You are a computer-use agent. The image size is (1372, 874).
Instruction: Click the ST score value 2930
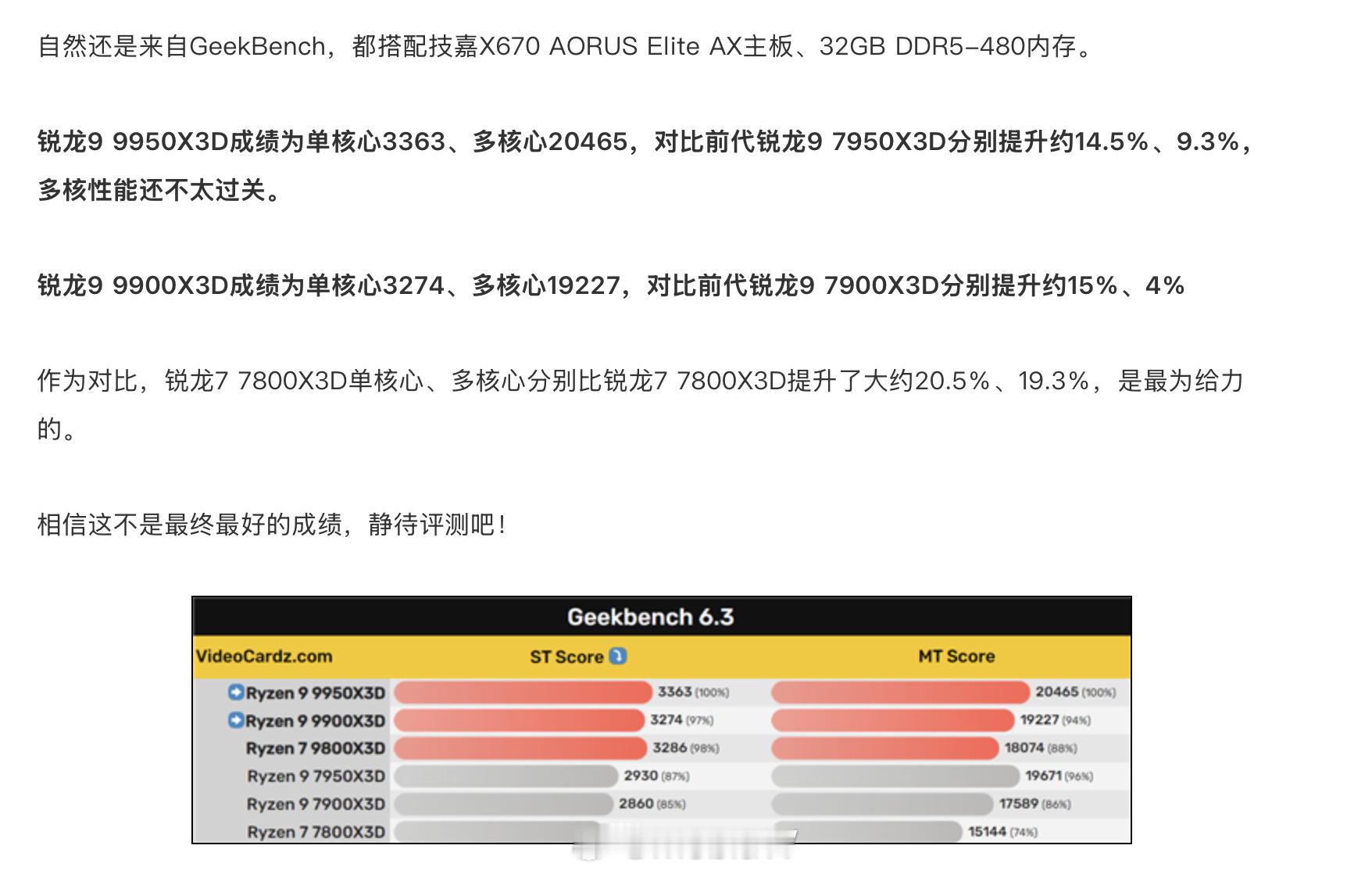click(641, 775)
